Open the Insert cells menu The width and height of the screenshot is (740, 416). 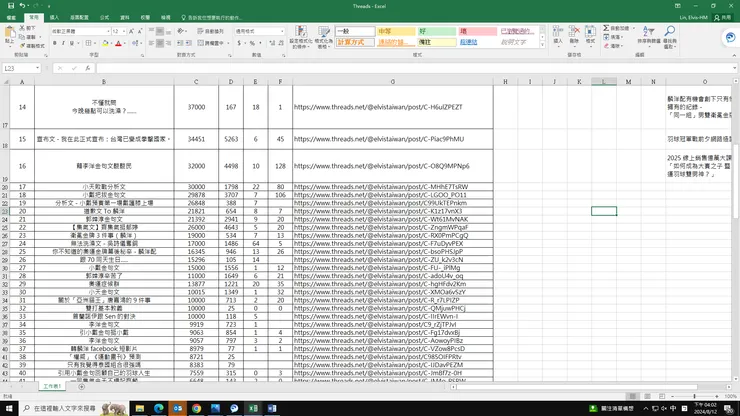click(x=558, y=35)
